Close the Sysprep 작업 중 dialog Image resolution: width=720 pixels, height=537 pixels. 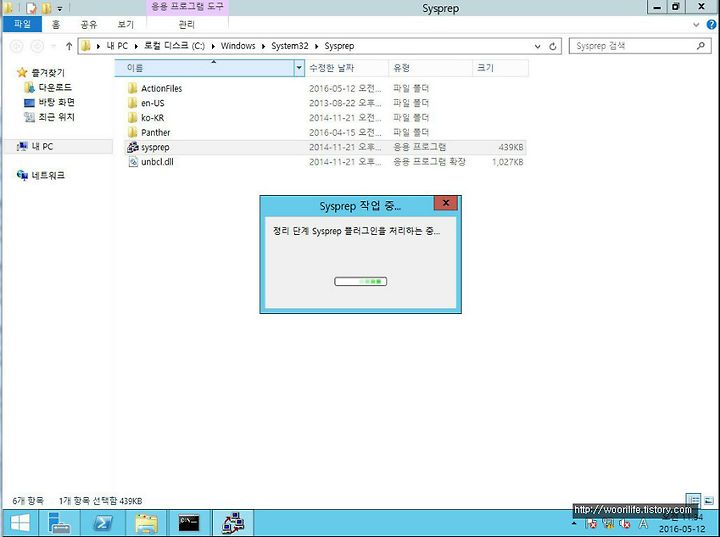click(x=445, y=203)
